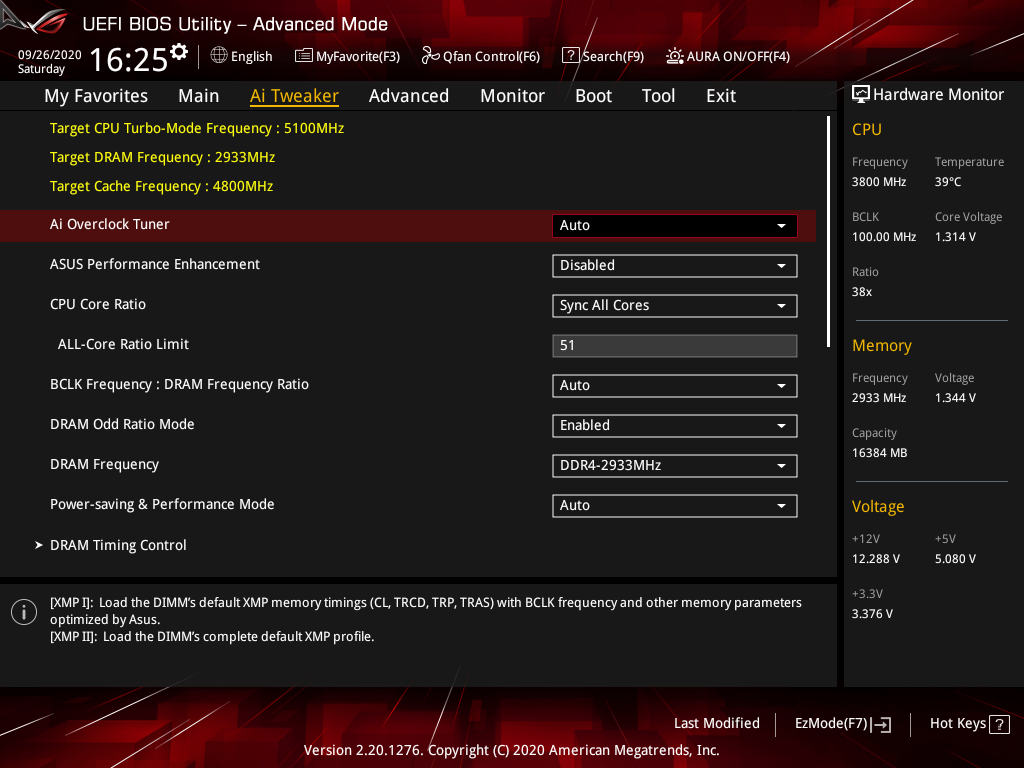Viewport: 1024px width, 768px height.
Task: Expand DRAM Timing Control submenu
Action: pyautogui.click(x=118, y=545)
